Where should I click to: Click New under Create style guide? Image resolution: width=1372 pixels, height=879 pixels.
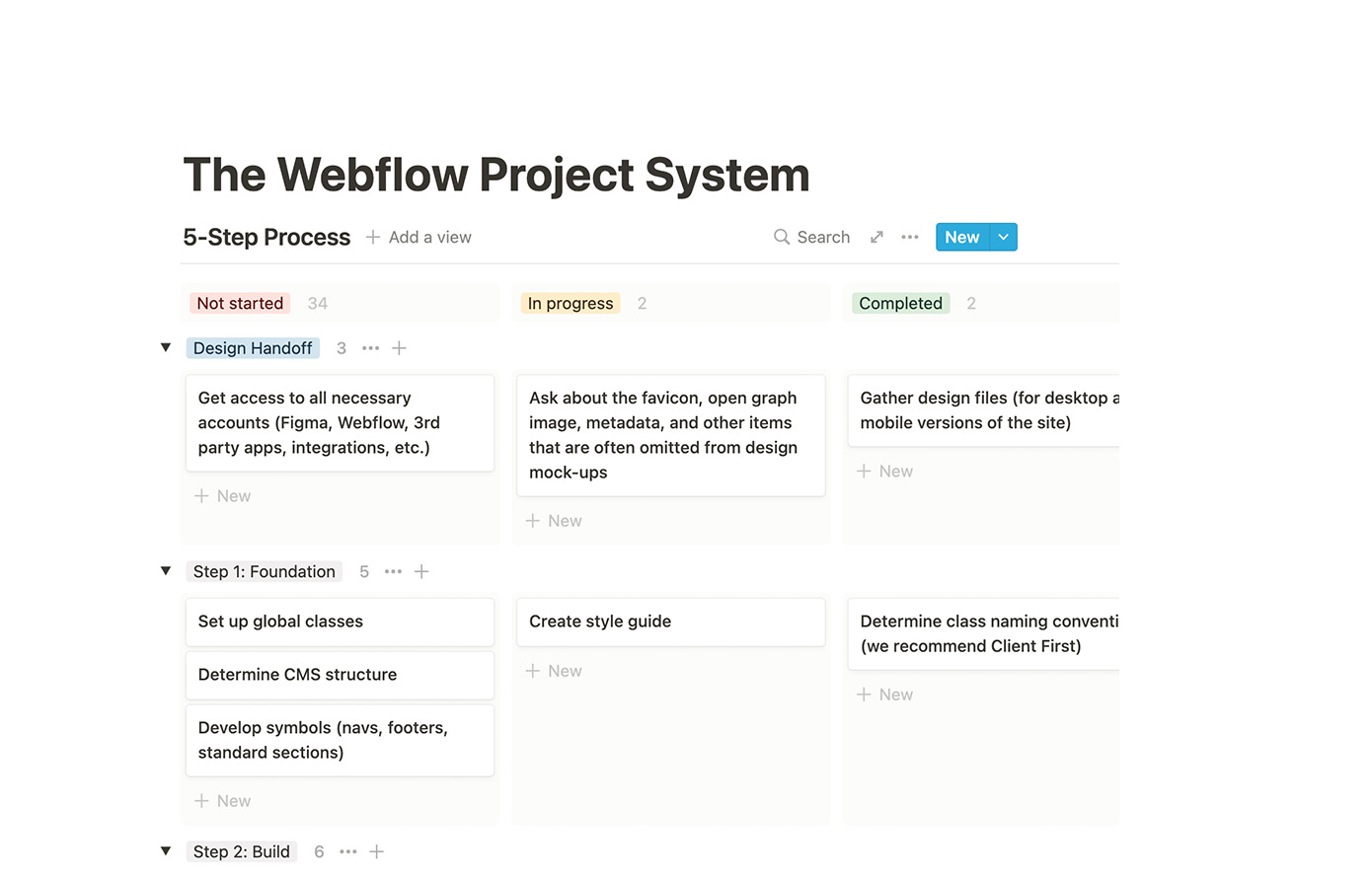point(555,671)
